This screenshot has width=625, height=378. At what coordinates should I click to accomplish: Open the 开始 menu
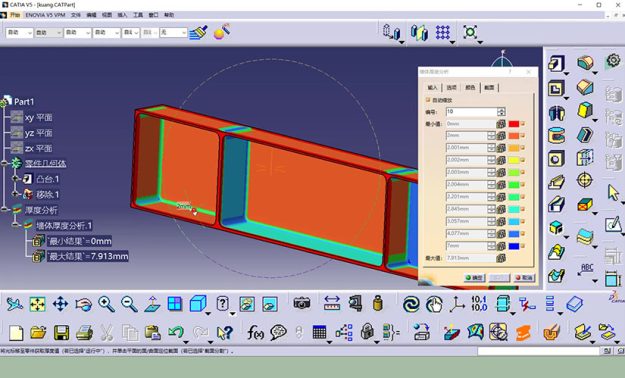[15, 15]
